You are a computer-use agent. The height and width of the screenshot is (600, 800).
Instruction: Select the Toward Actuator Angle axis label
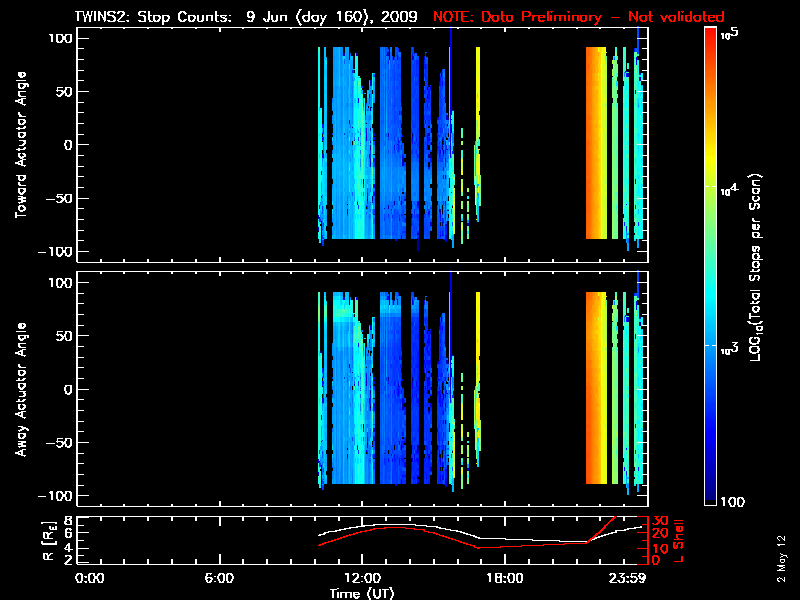(20, 144)
